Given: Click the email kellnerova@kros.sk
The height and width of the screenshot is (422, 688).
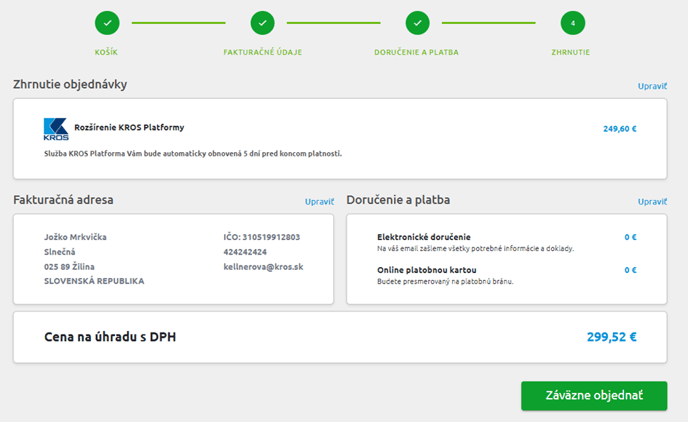Looking at the screenshot, I should coord(263,266).
